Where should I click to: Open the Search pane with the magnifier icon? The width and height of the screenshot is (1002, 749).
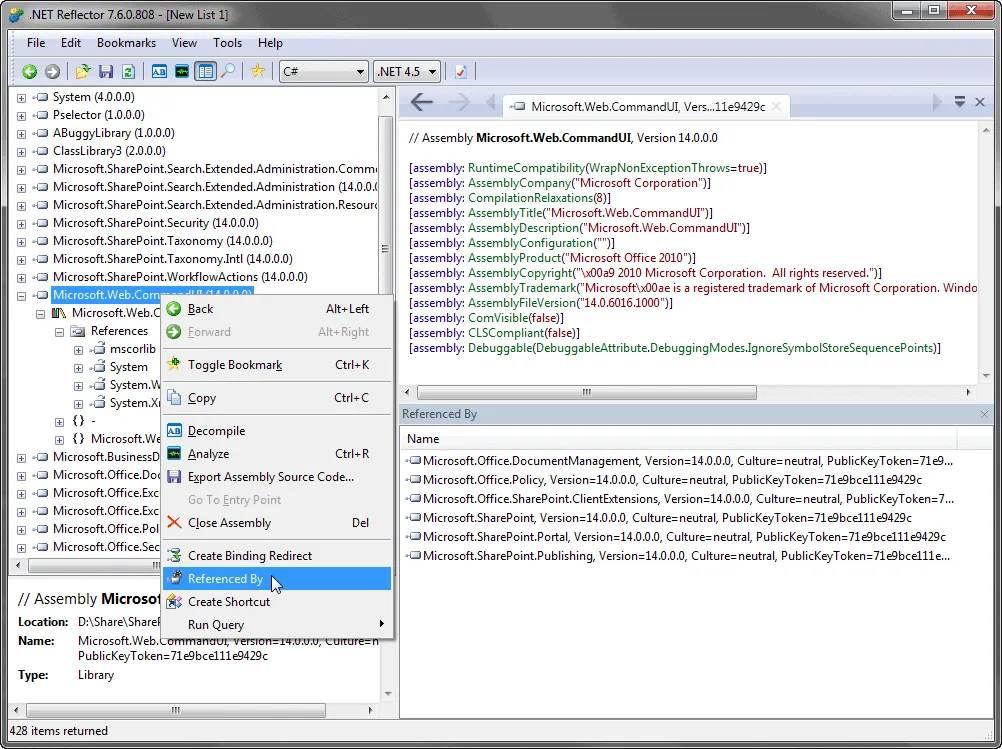coord(227,71)
